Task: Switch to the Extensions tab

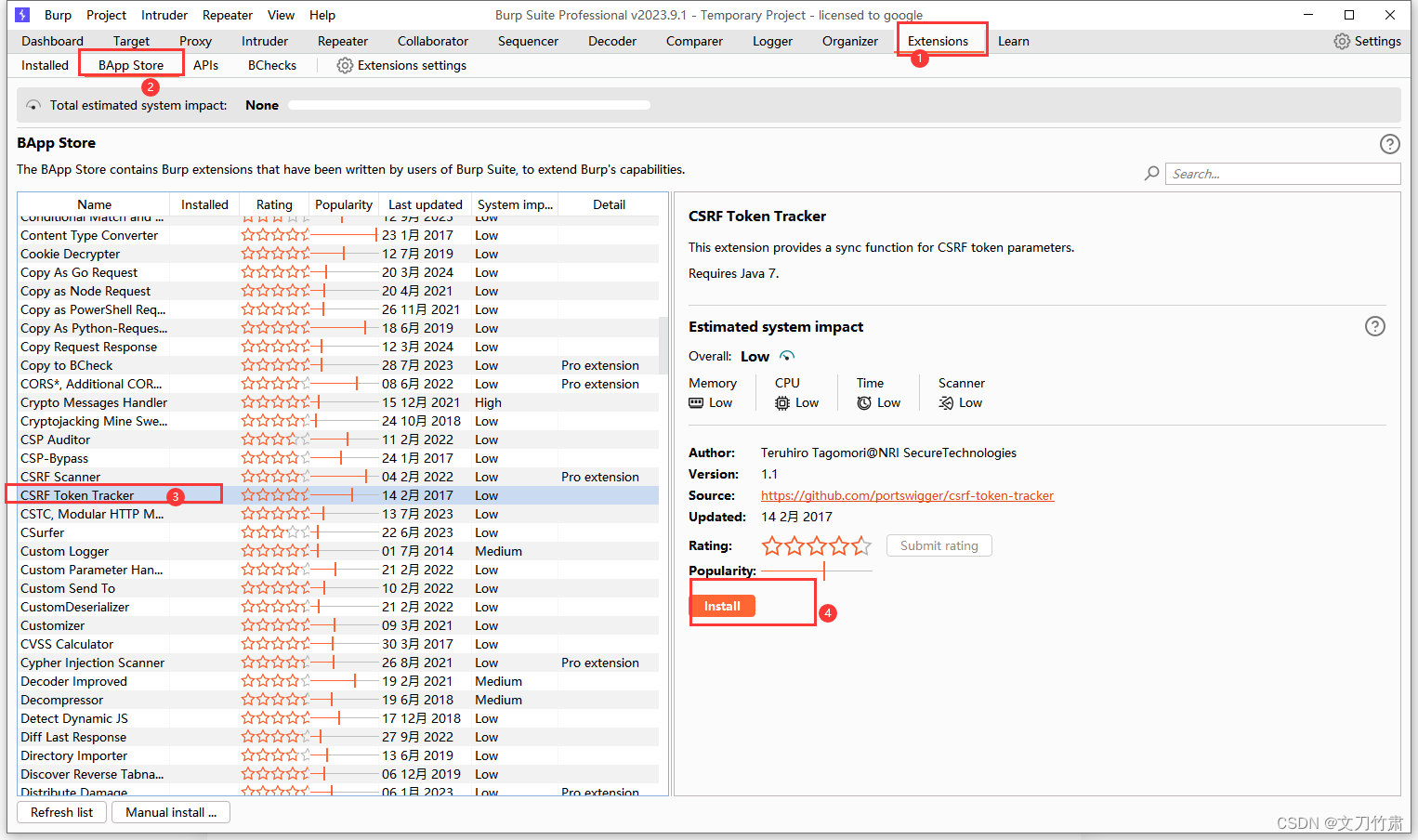Action: point(938,41)
